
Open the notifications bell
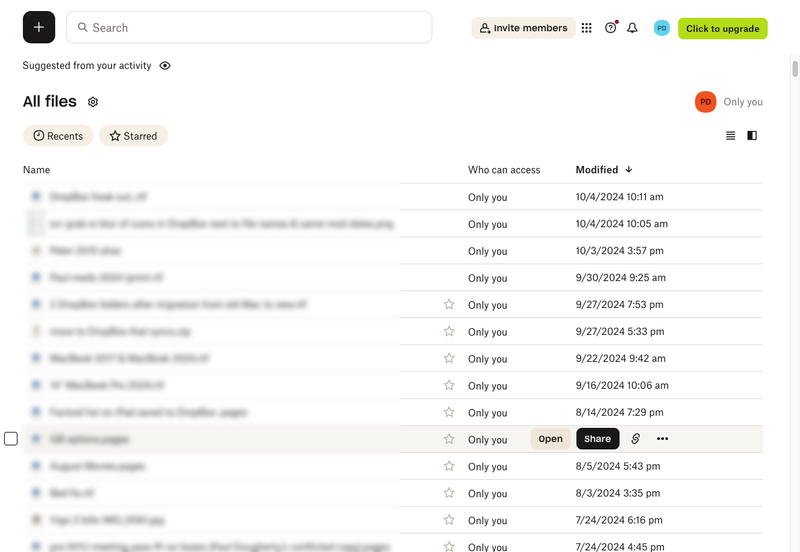(632, 28)
